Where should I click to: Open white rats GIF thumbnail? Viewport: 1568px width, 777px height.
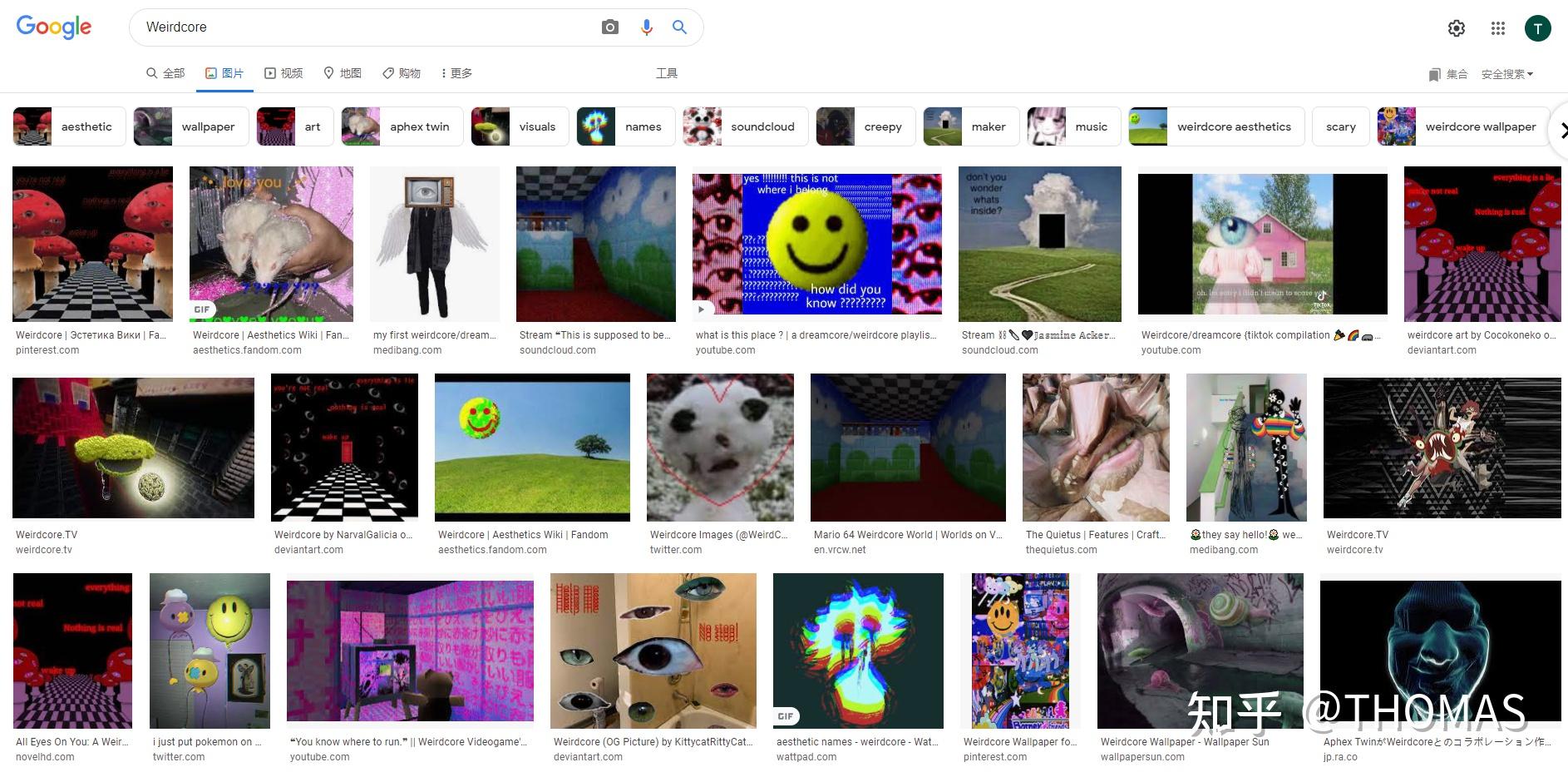271,244
